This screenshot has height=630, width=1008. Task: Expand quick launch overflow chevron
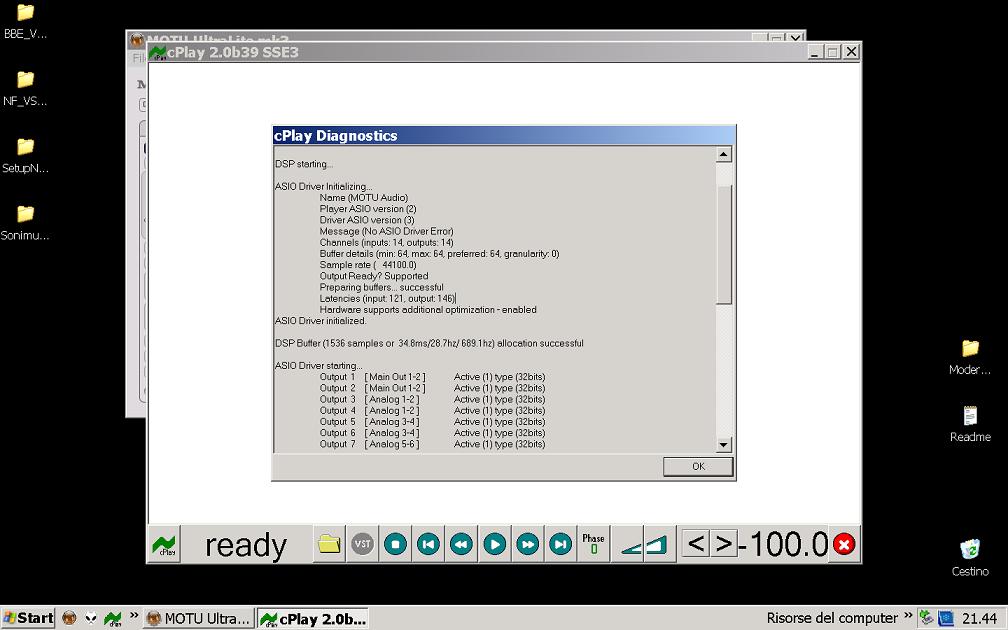134,616
